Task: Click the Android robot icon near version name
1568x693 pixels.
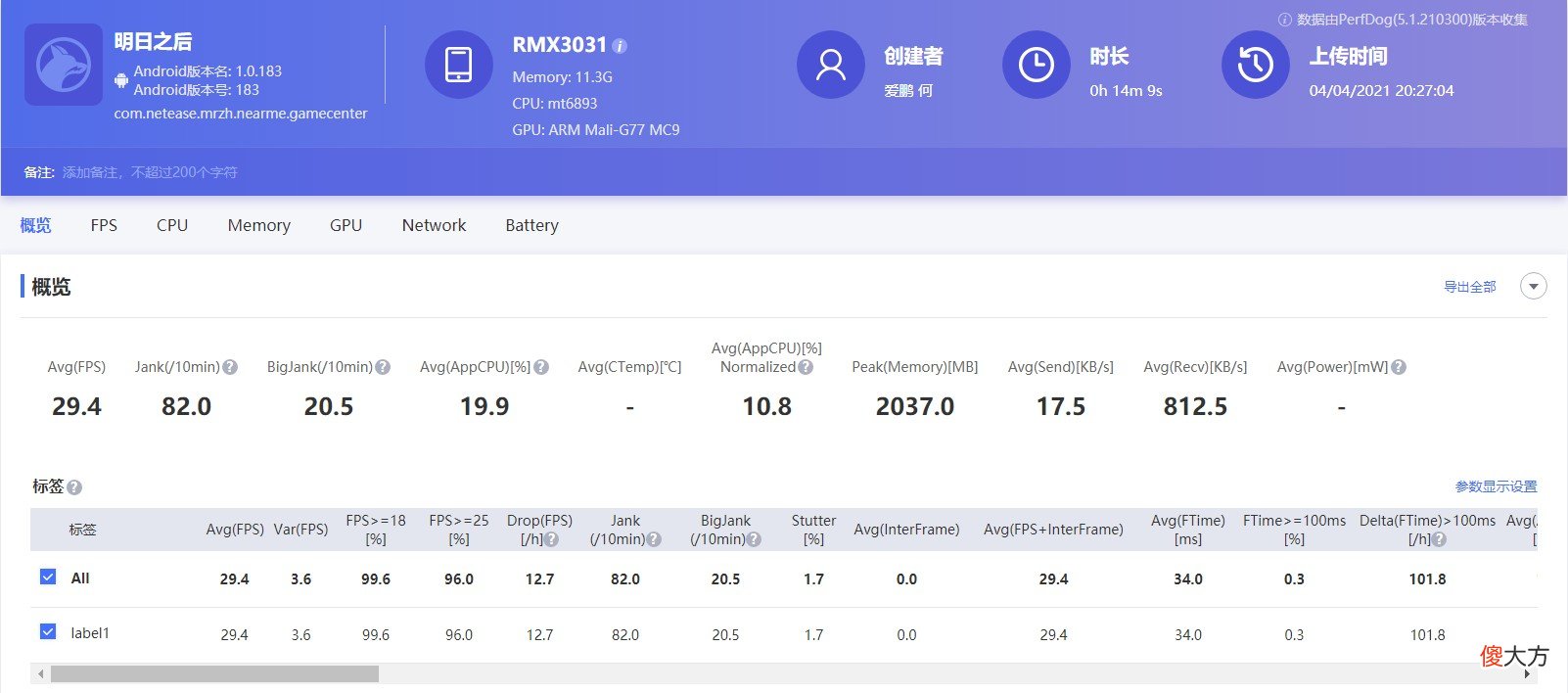Action: point(121,80)
